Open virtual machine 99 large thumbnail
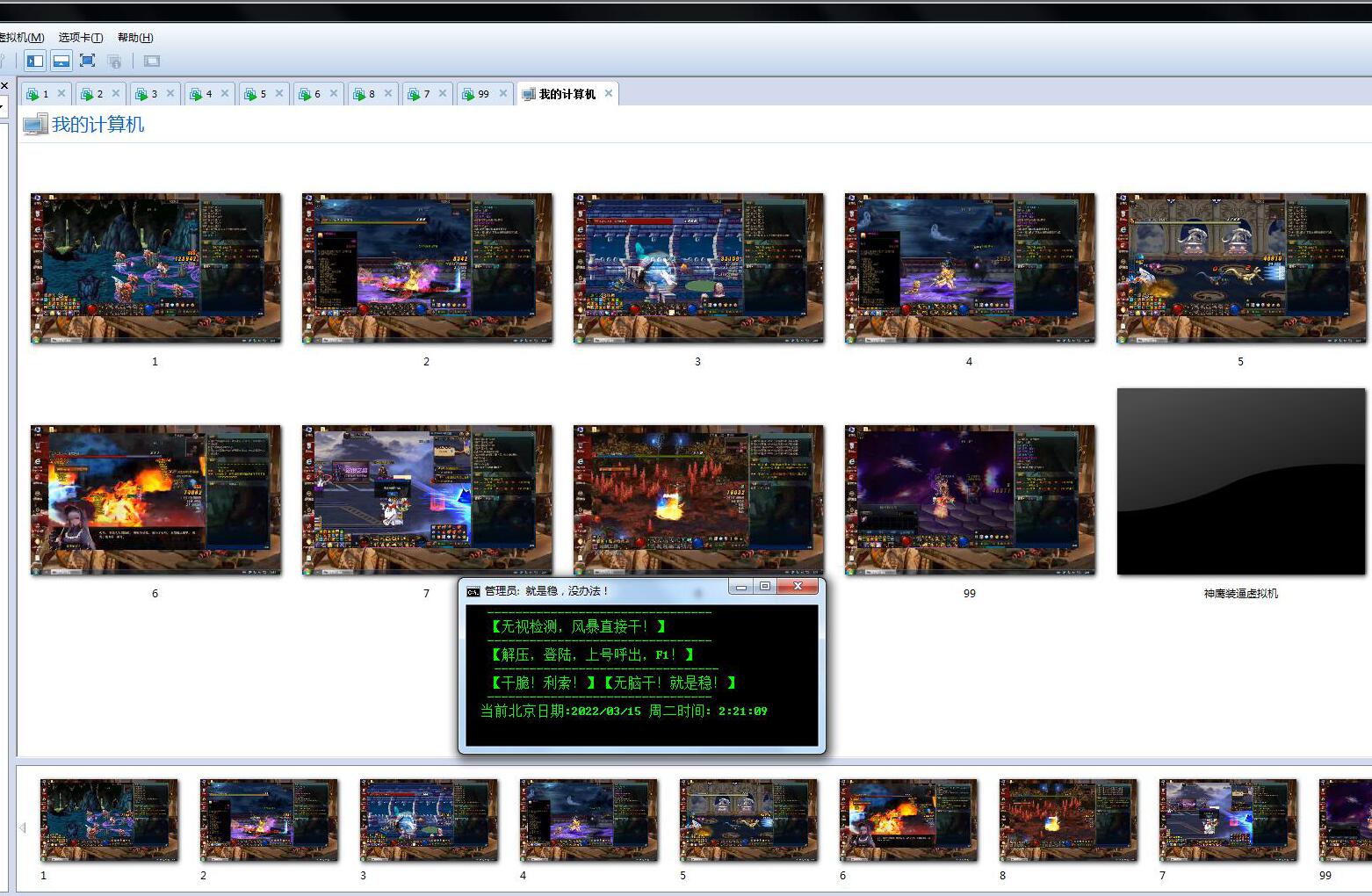1372x896 pixels. [970, 501]
